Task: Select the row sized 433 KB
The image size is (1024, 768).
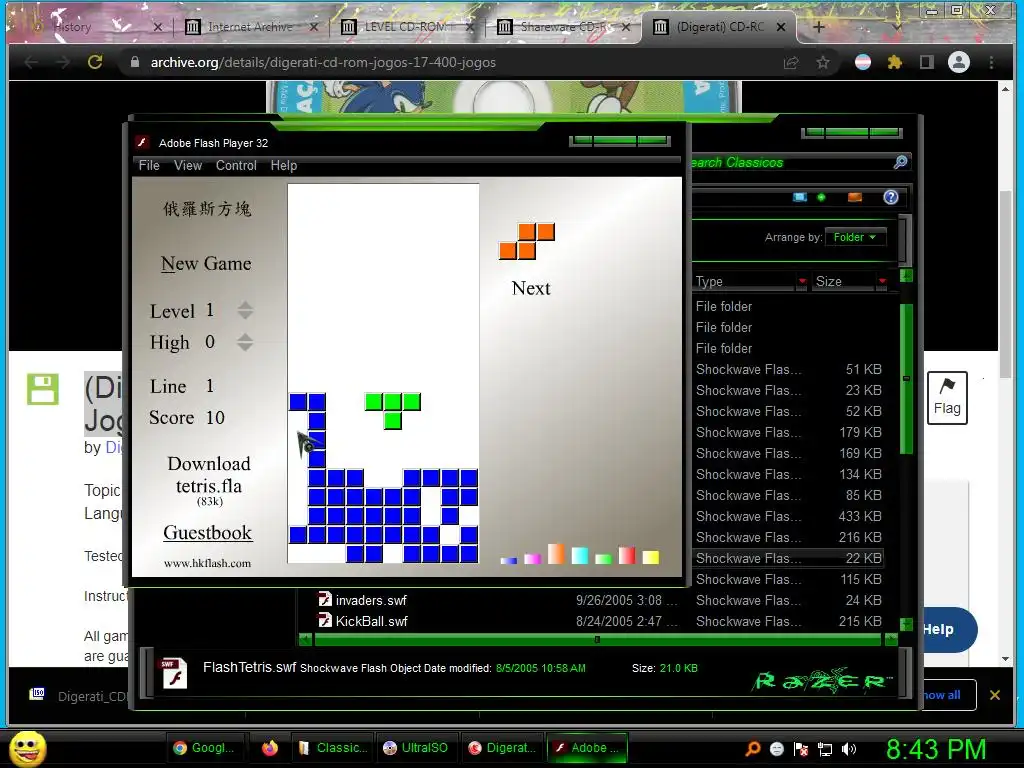Action: (789, 516)
